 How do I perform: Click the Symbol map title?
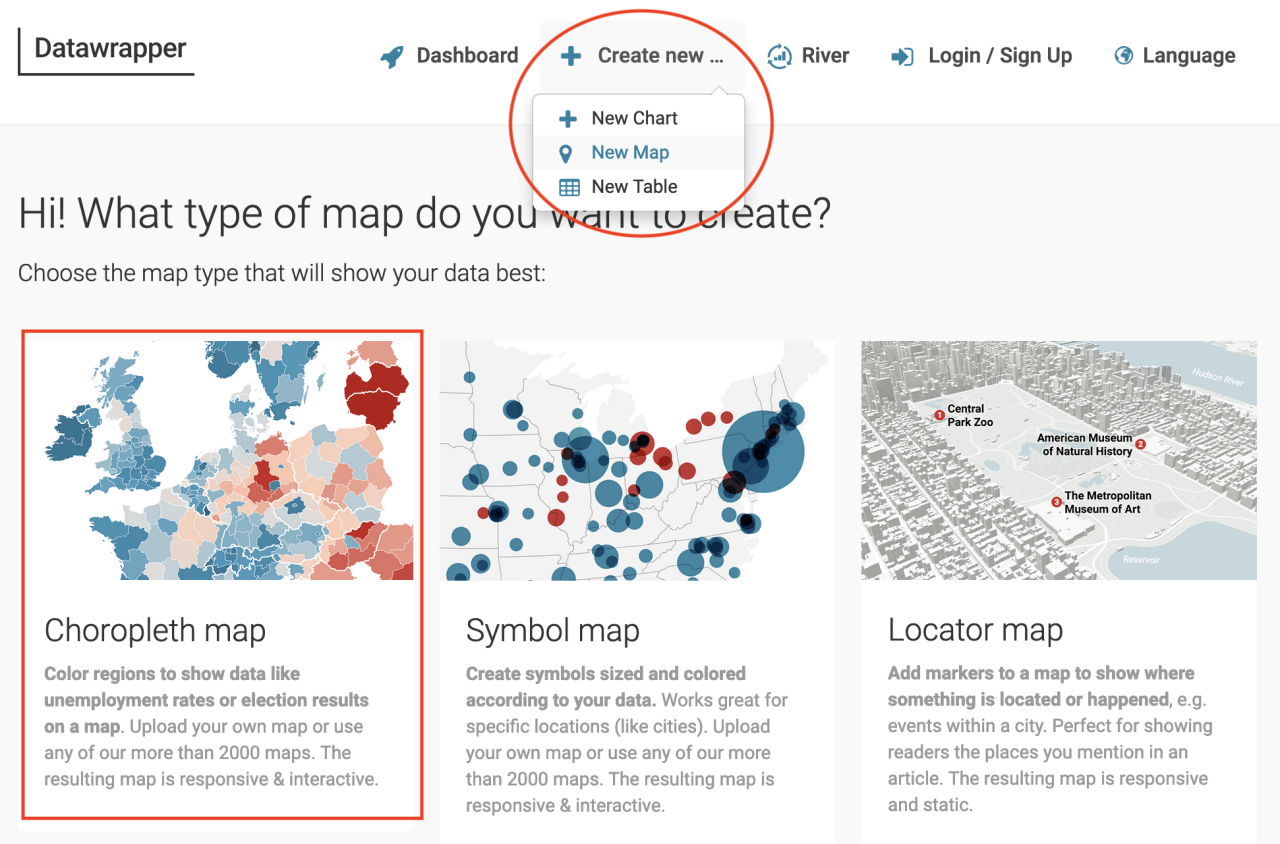pos(552,631)
